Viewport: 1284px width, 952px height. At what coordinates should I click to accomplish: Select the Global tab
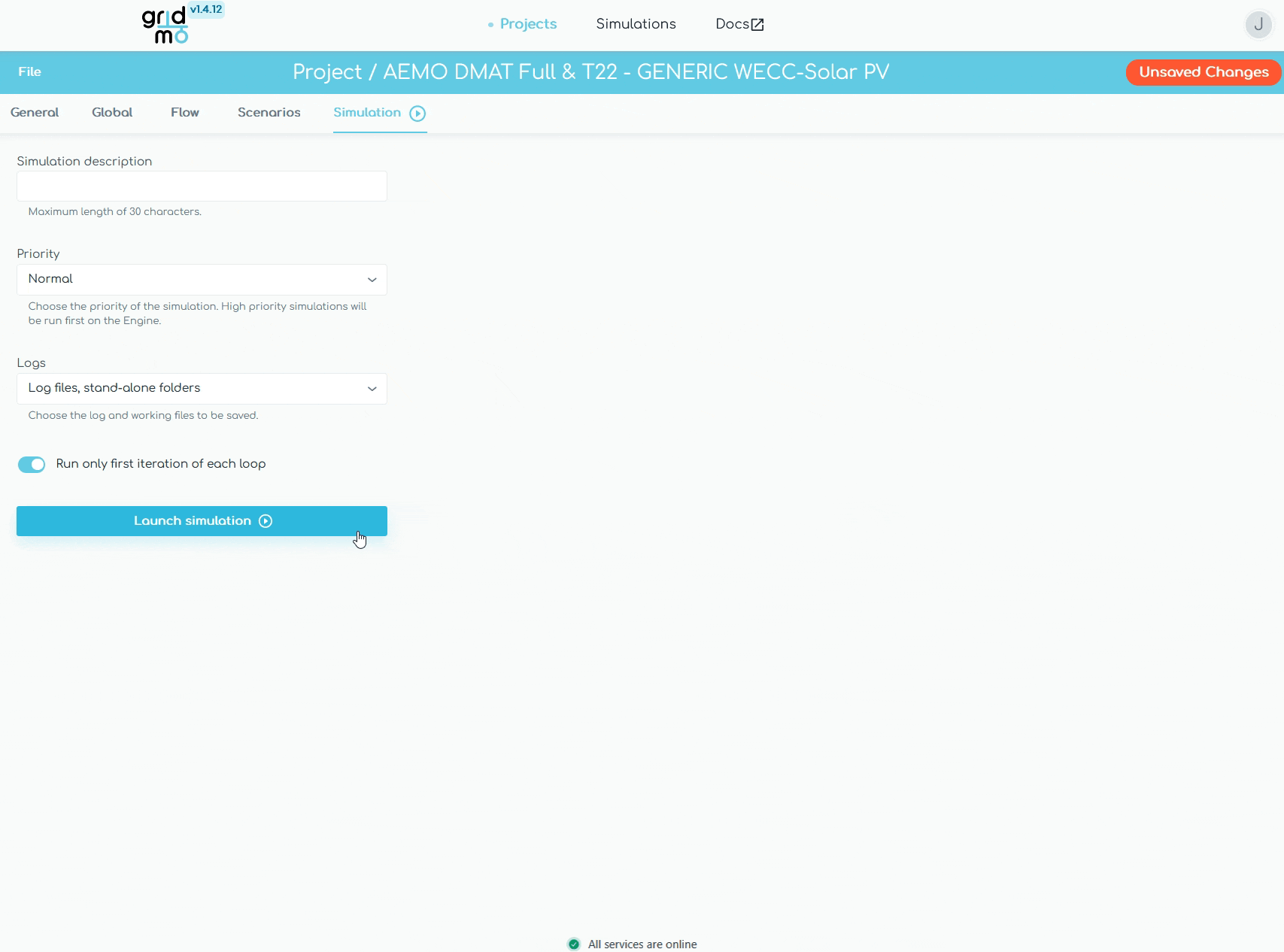click(x=112, y=113)
